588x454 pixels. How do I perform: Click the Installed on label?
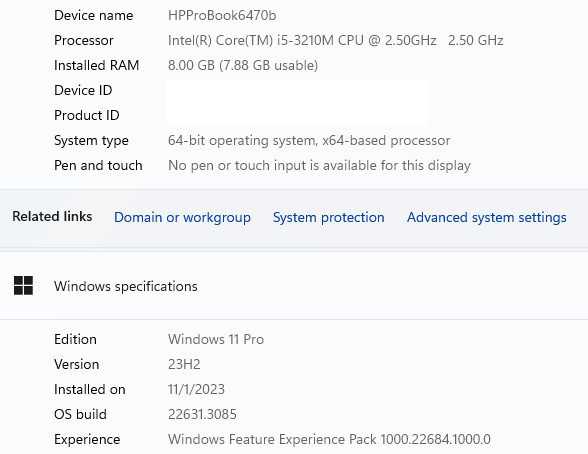[90, 390]
